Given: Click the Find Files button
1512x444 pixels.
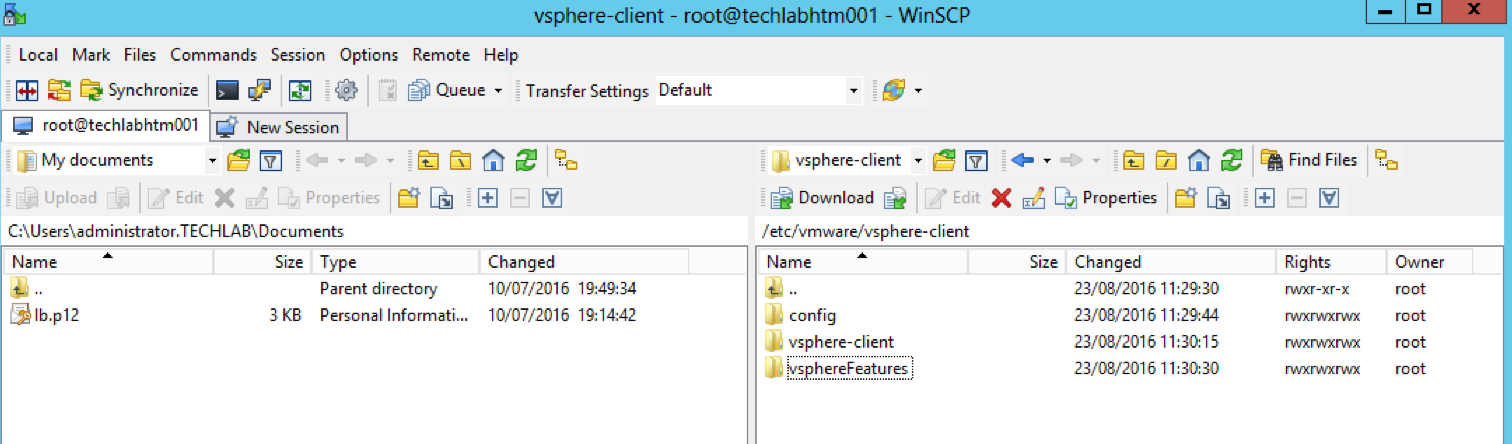Looking at the screenshot, I should point(1309,160).
